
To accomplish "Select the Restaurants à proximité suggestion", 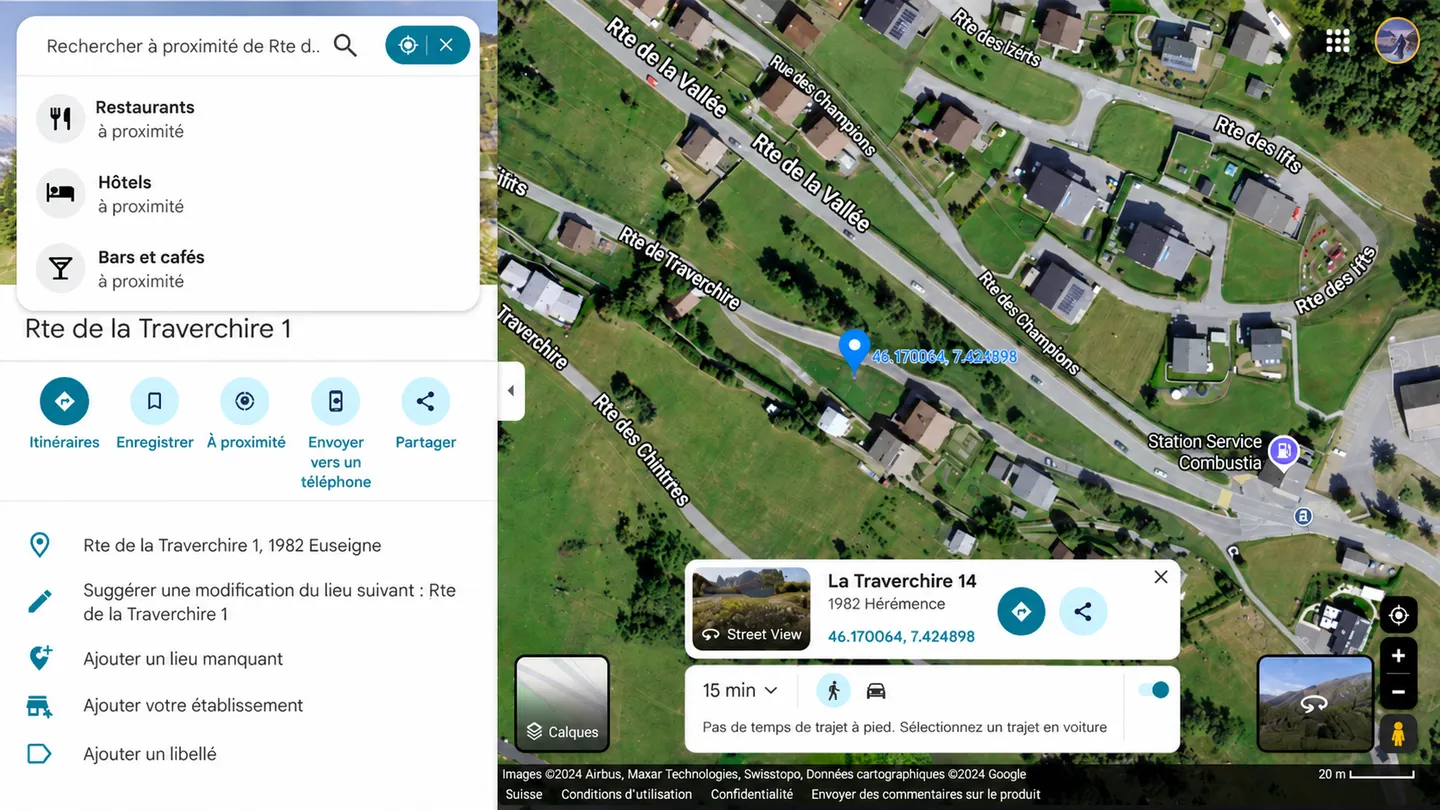I will tap(248, 119).
